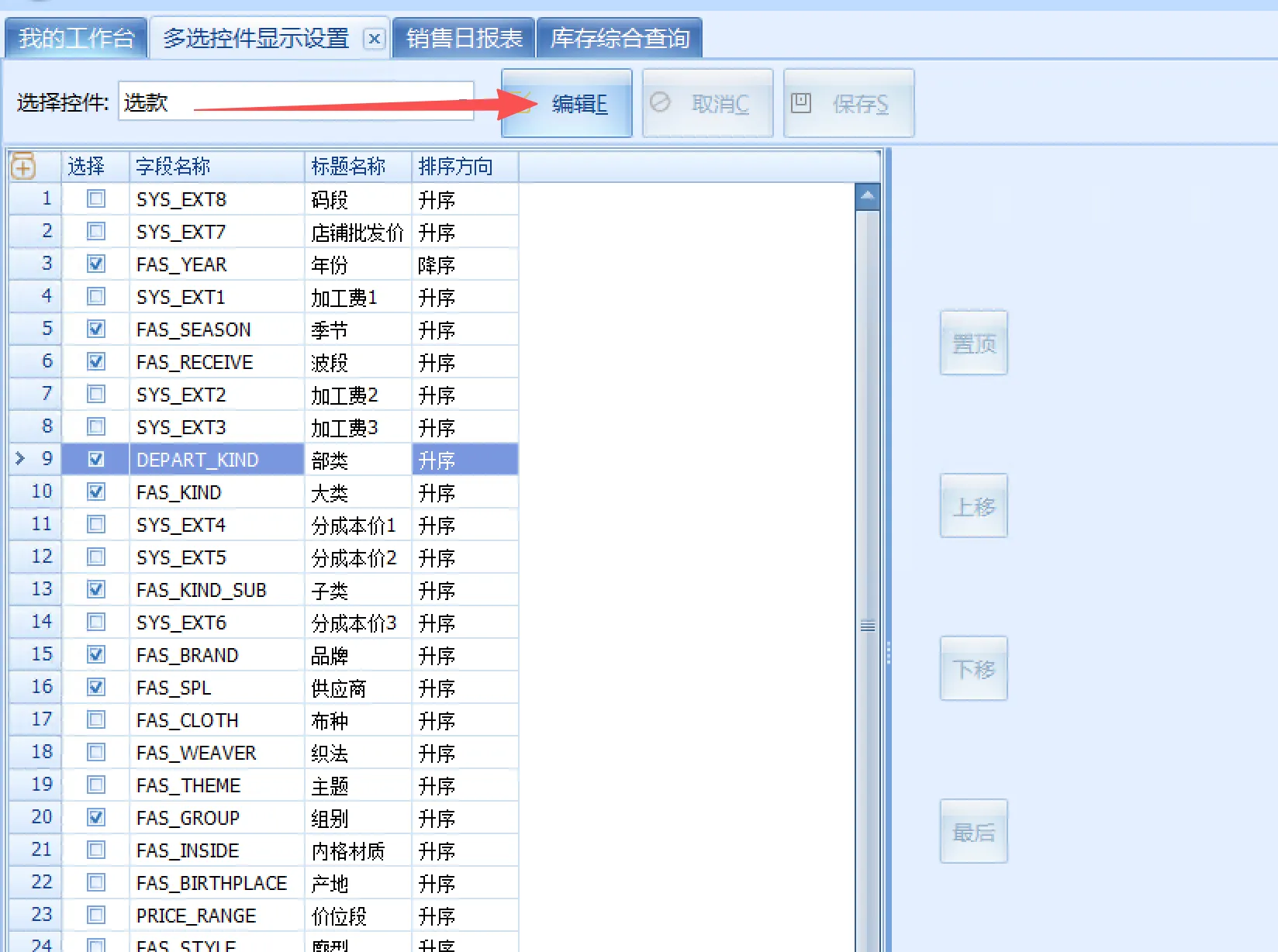Click the 置顶 button to move row to top
Viewport: 1278px width, 952px height.
click(x=973, y=343)
